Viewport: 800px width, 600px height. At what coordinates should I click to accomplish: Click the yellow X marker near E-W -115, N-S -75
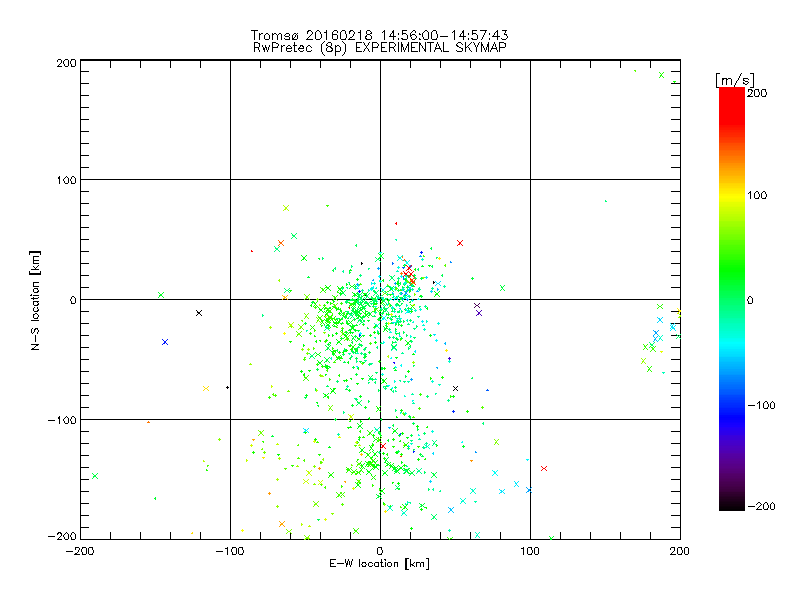click(206, 389)
